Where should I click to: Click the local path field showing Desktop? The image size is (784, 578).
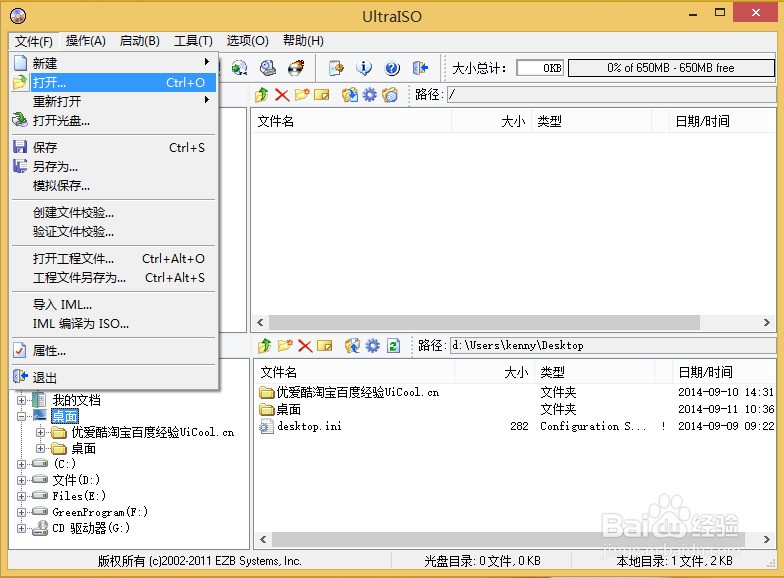612,346
